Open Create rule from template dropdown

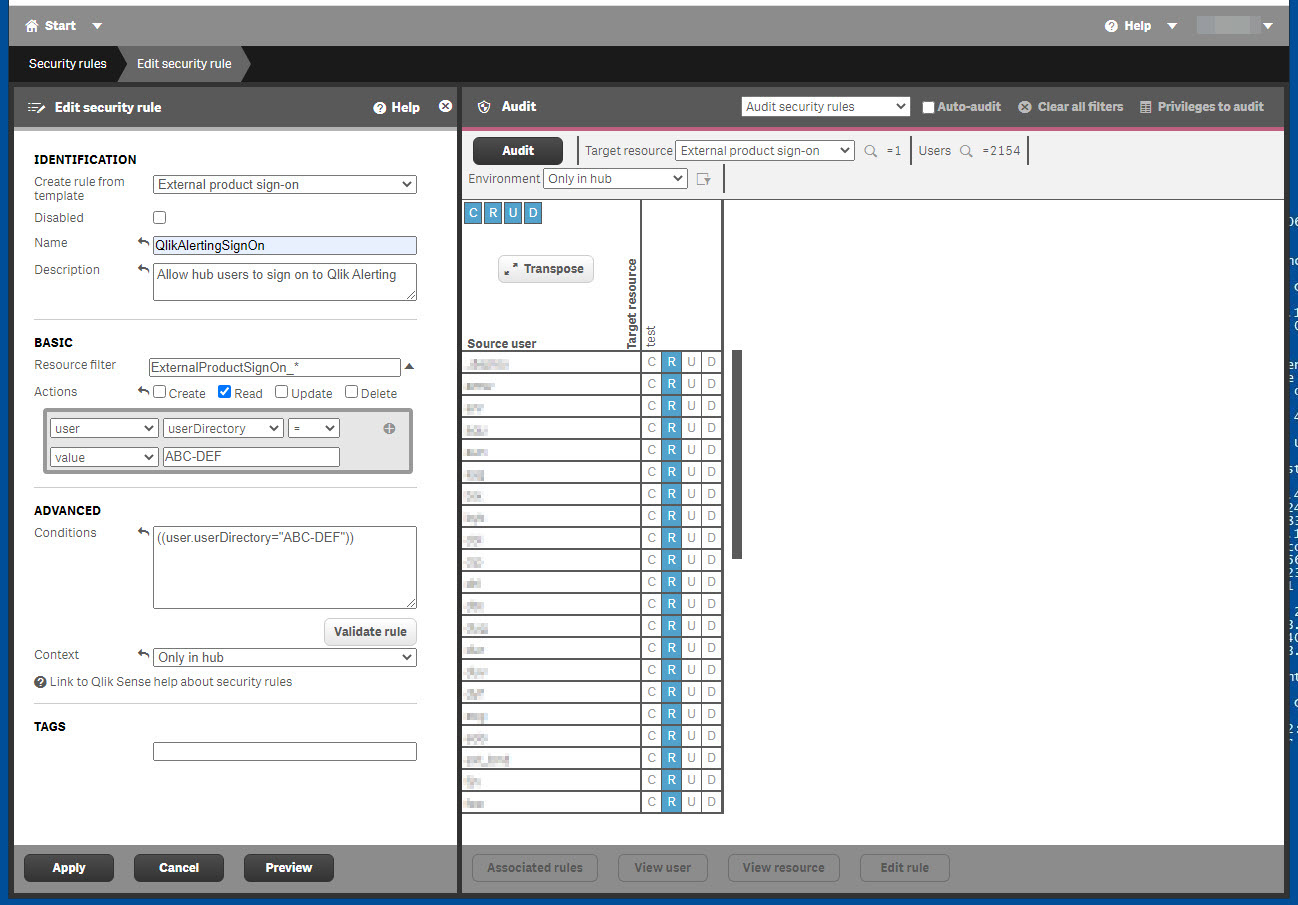[x=285, y=184]
